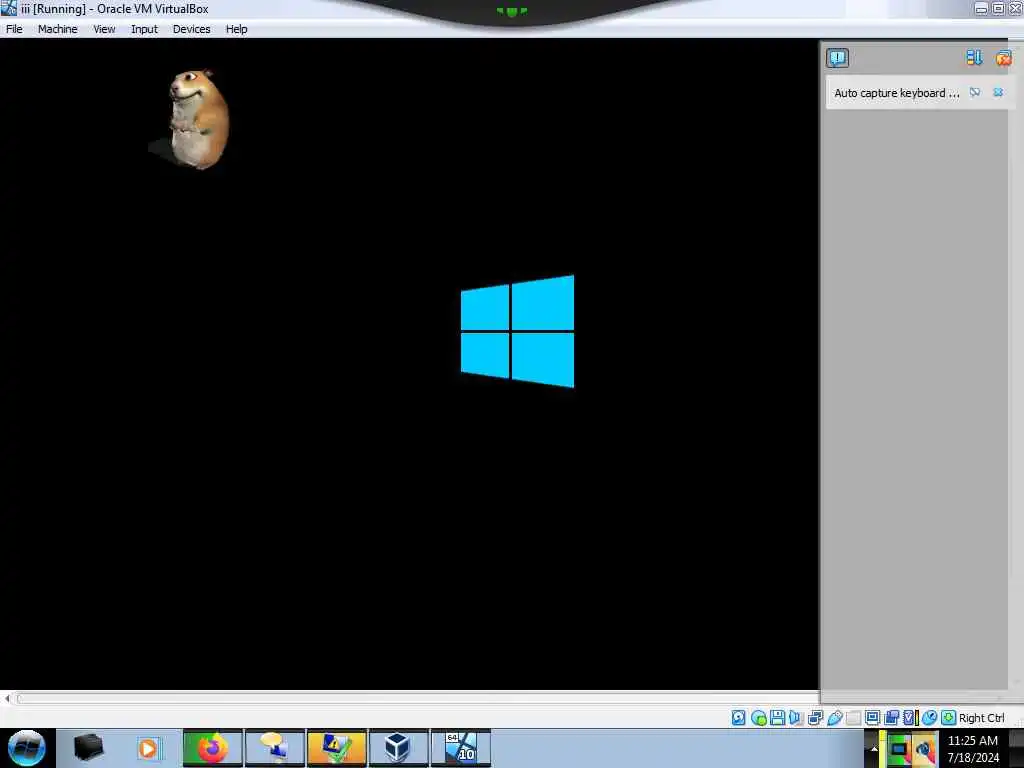Viewport: 1024px width, 768px height.
Task: Toggle the notification center speech bubble icon
Action: (x=837, y=57)
